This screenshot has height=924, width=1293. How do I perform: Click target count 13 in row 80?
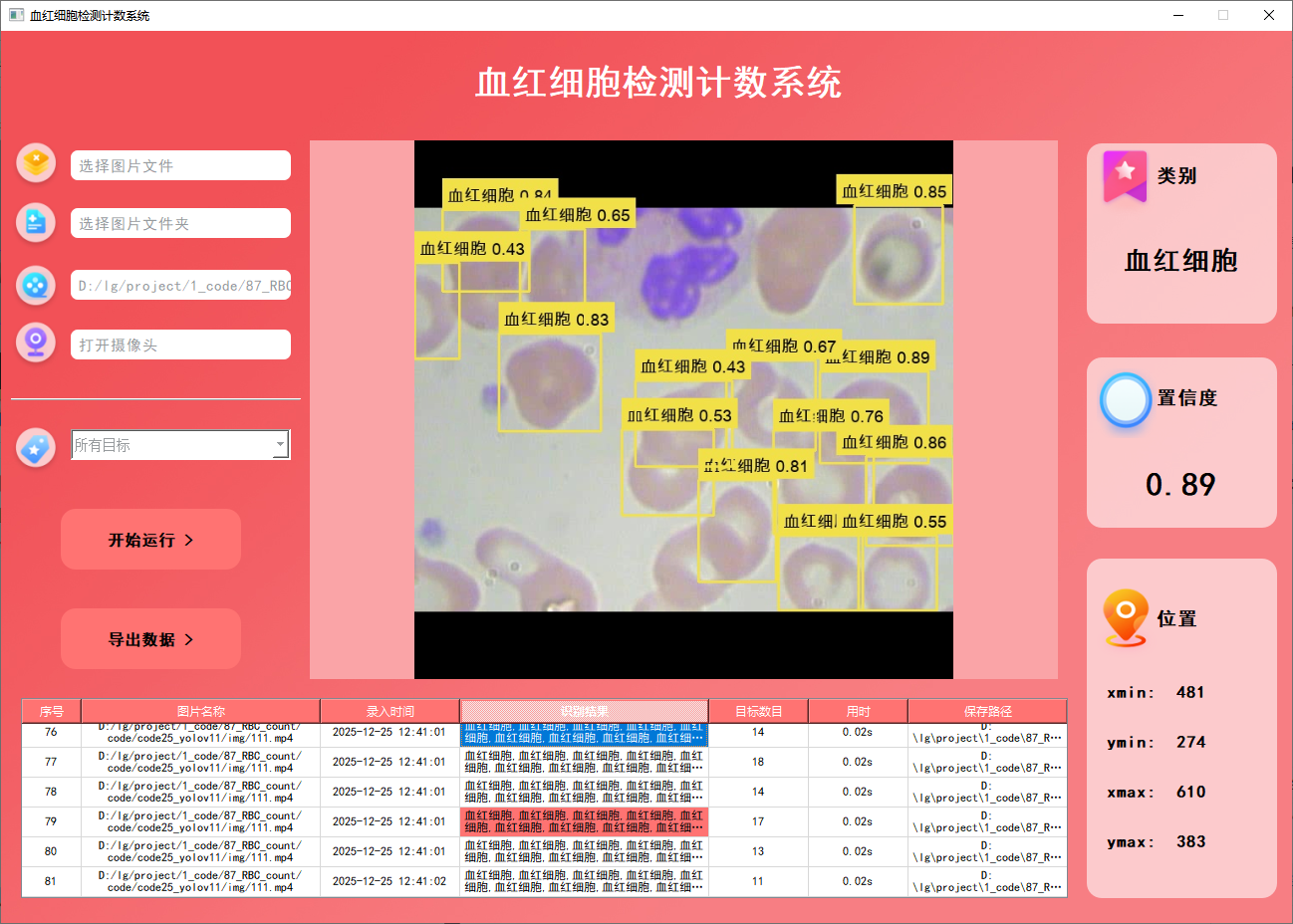click(x=758, y=851)
